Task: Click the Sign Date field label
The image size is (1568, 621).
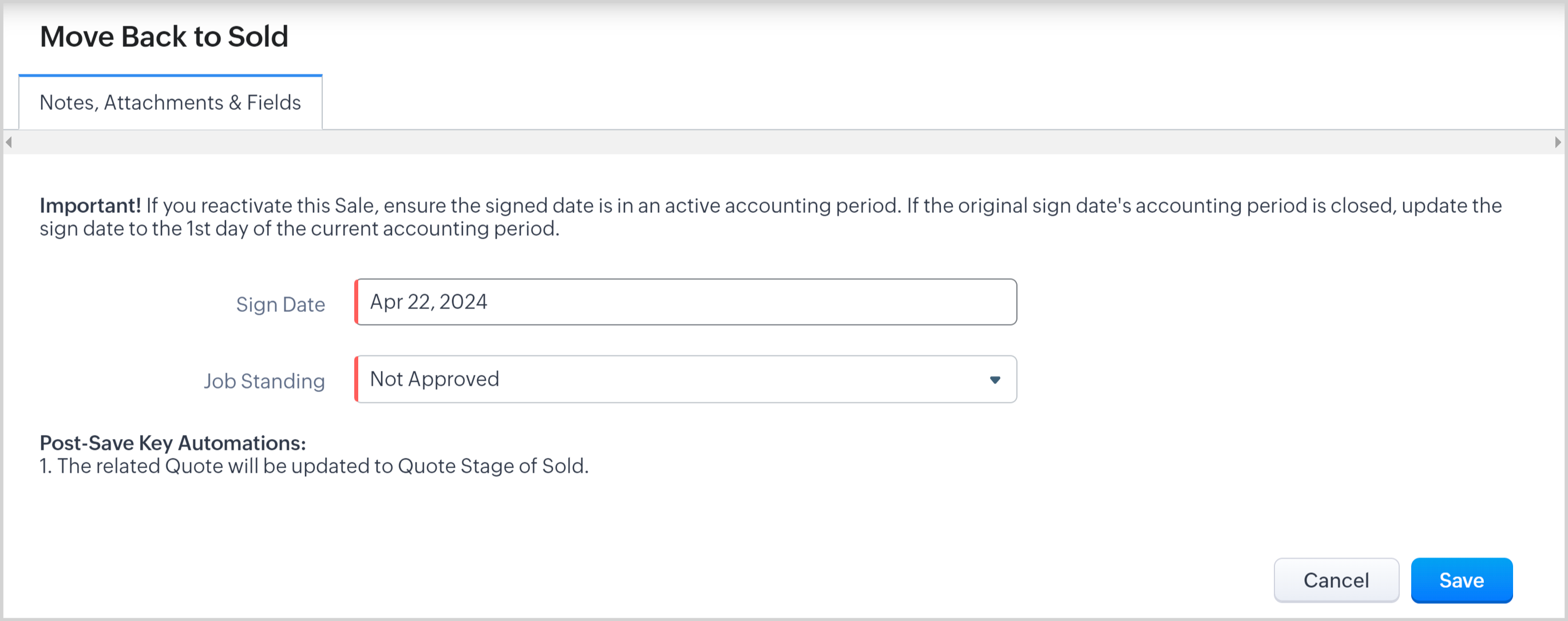Action: [x=280, y=304]
